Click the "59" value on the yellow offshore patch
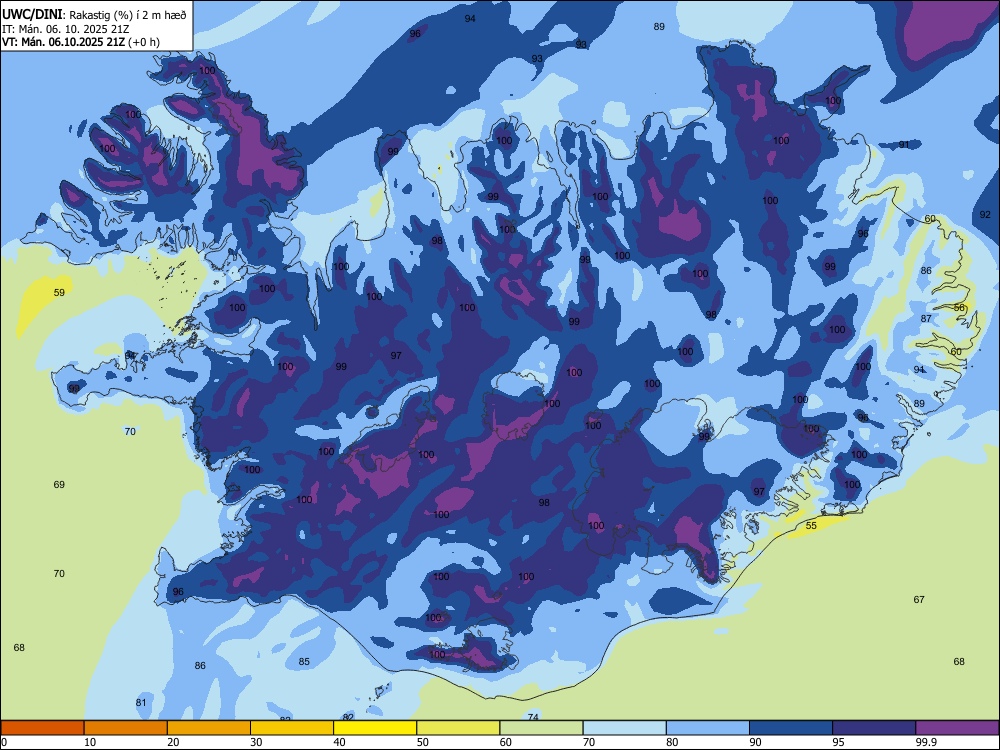 tap(59, 293)
